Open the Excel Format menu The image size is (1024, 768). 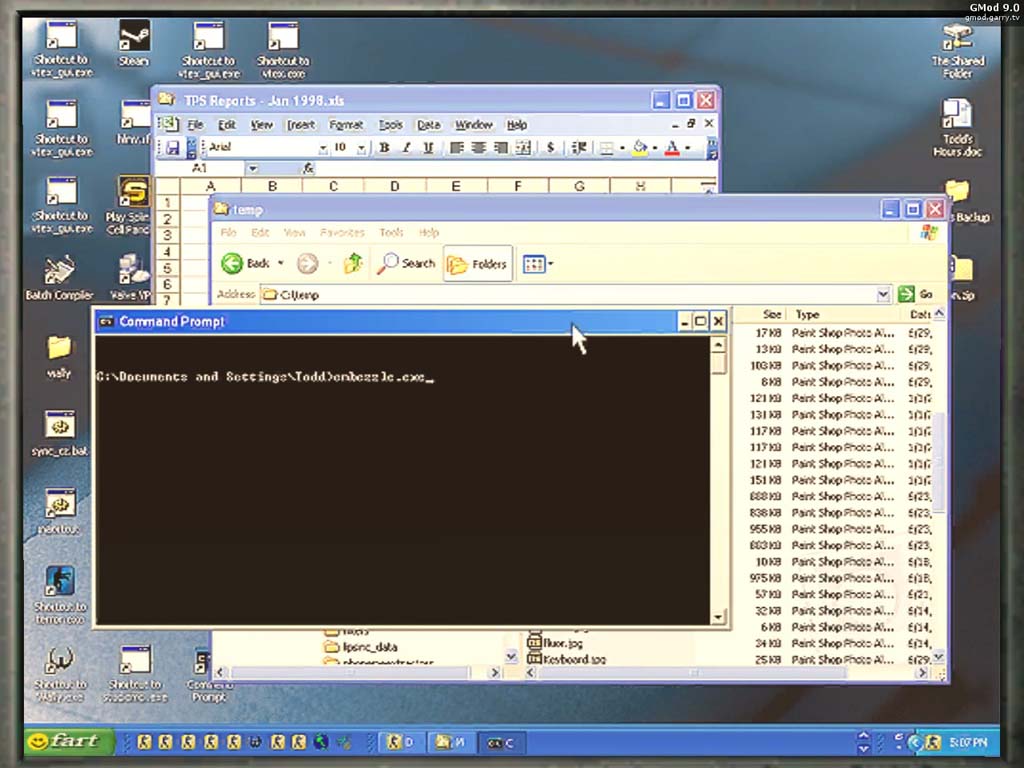tap(345, 125)
